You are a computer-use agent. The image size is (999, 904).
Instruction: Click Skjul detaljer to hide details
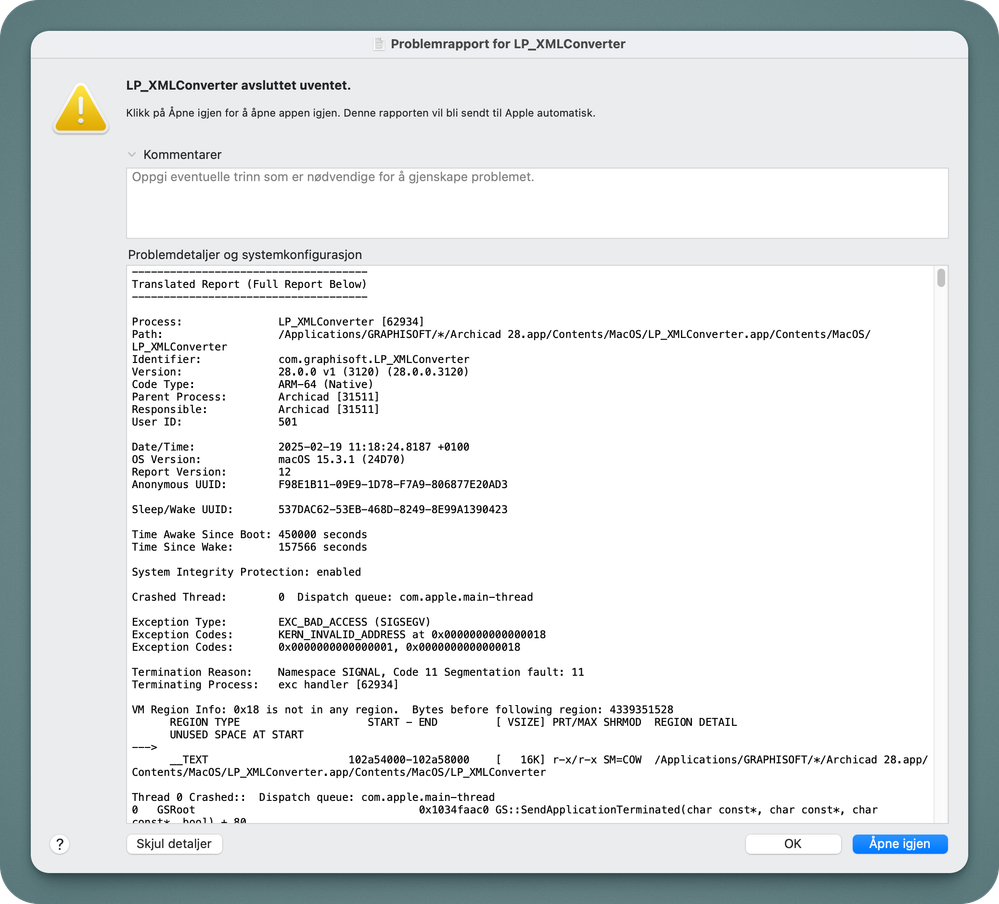tap(174, 843)
